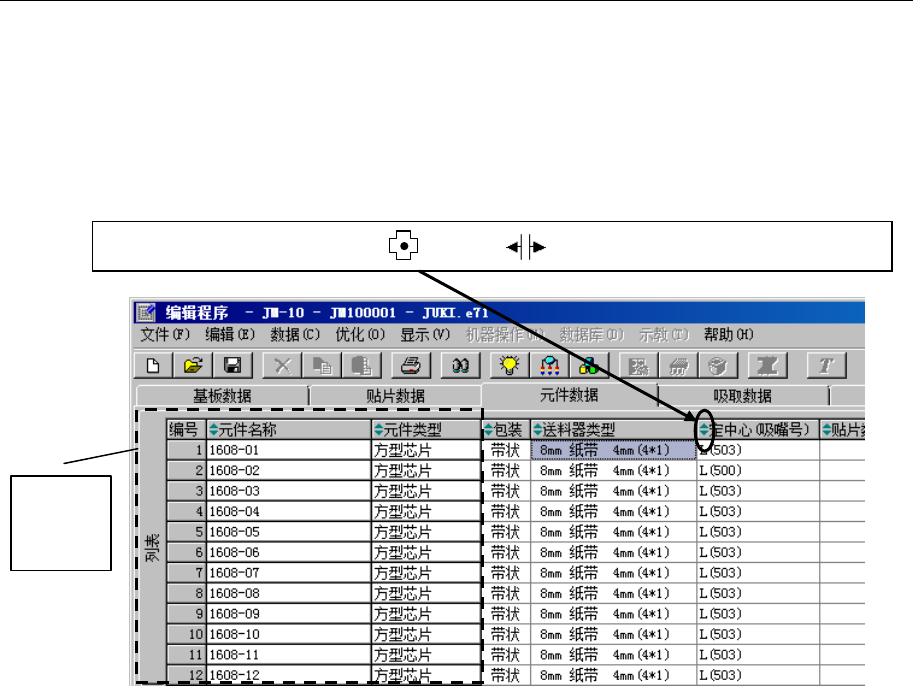Open the 优化(O) menu
This screenshot has width=913, height=686.
point(360,335)
